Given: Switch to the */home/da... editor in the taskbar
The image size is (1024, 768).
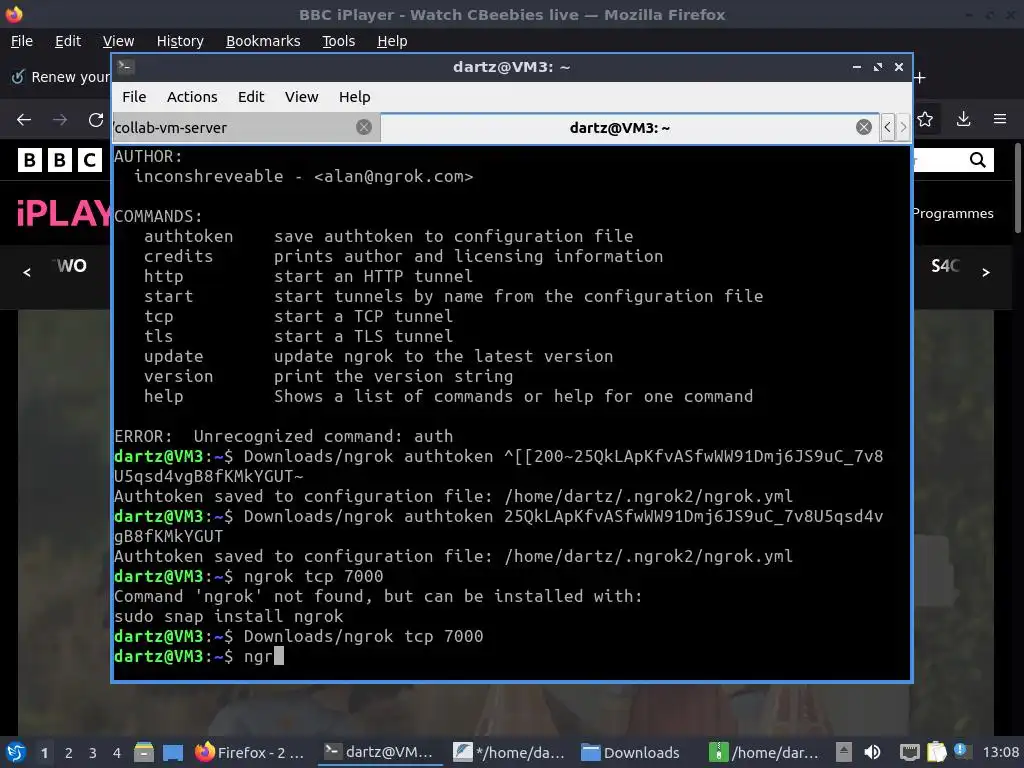Looking at the screenshot, I should click(509, 752).
